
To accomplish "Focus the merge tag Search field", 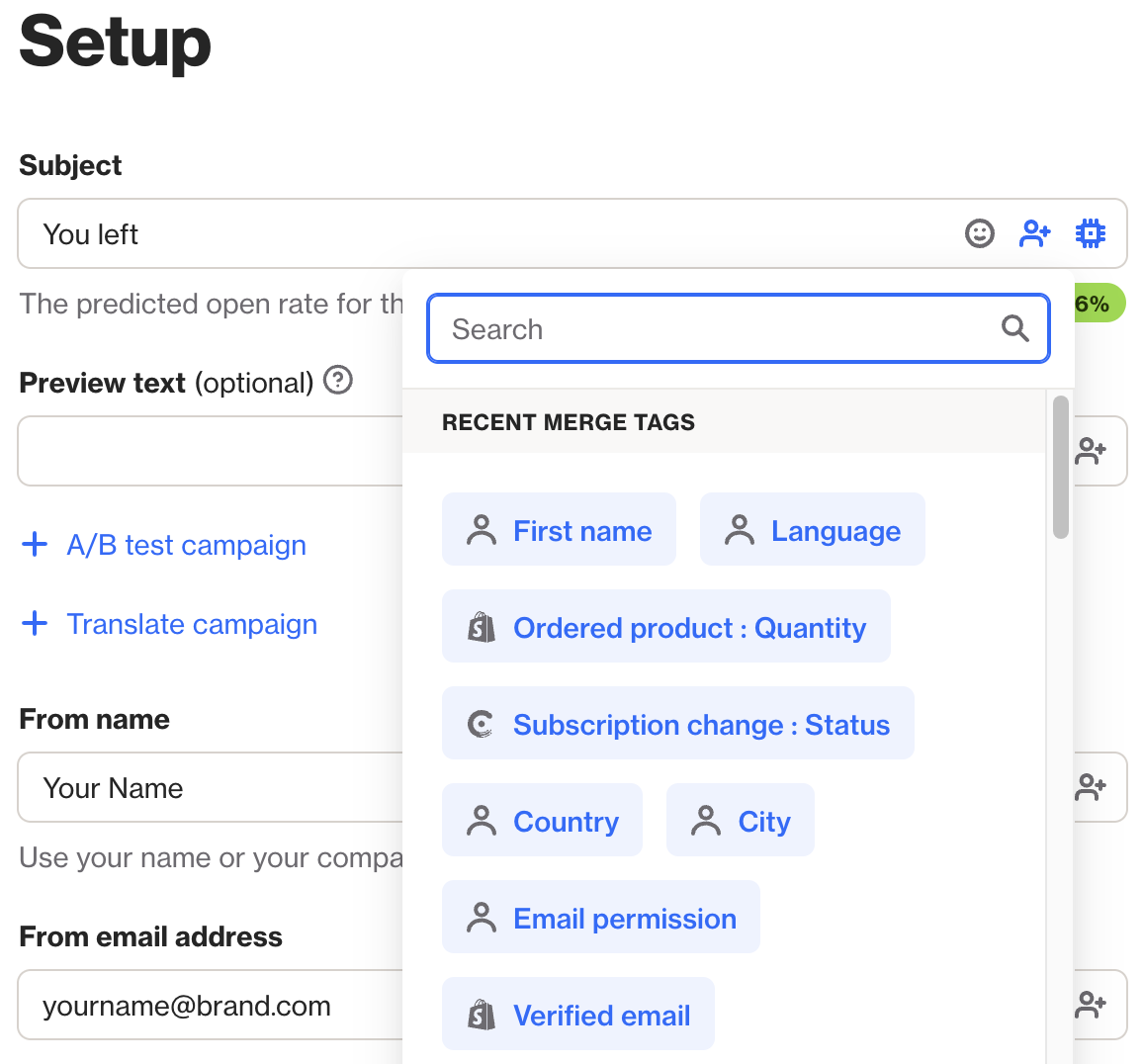I will (738, 329).
